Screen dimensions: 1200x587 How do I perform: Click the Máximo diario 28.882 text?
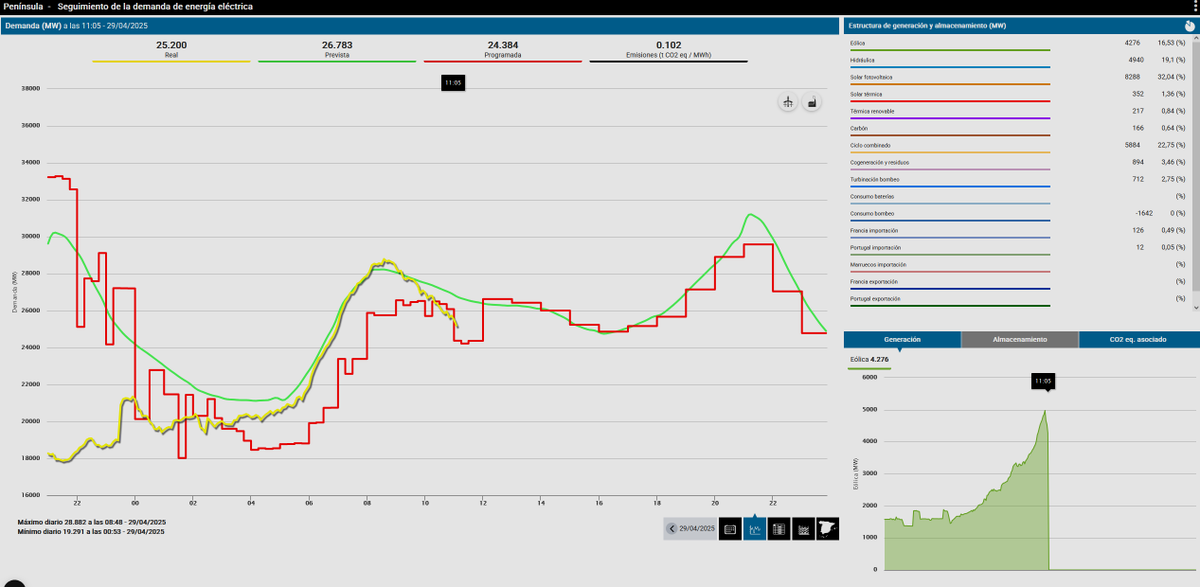91,522
